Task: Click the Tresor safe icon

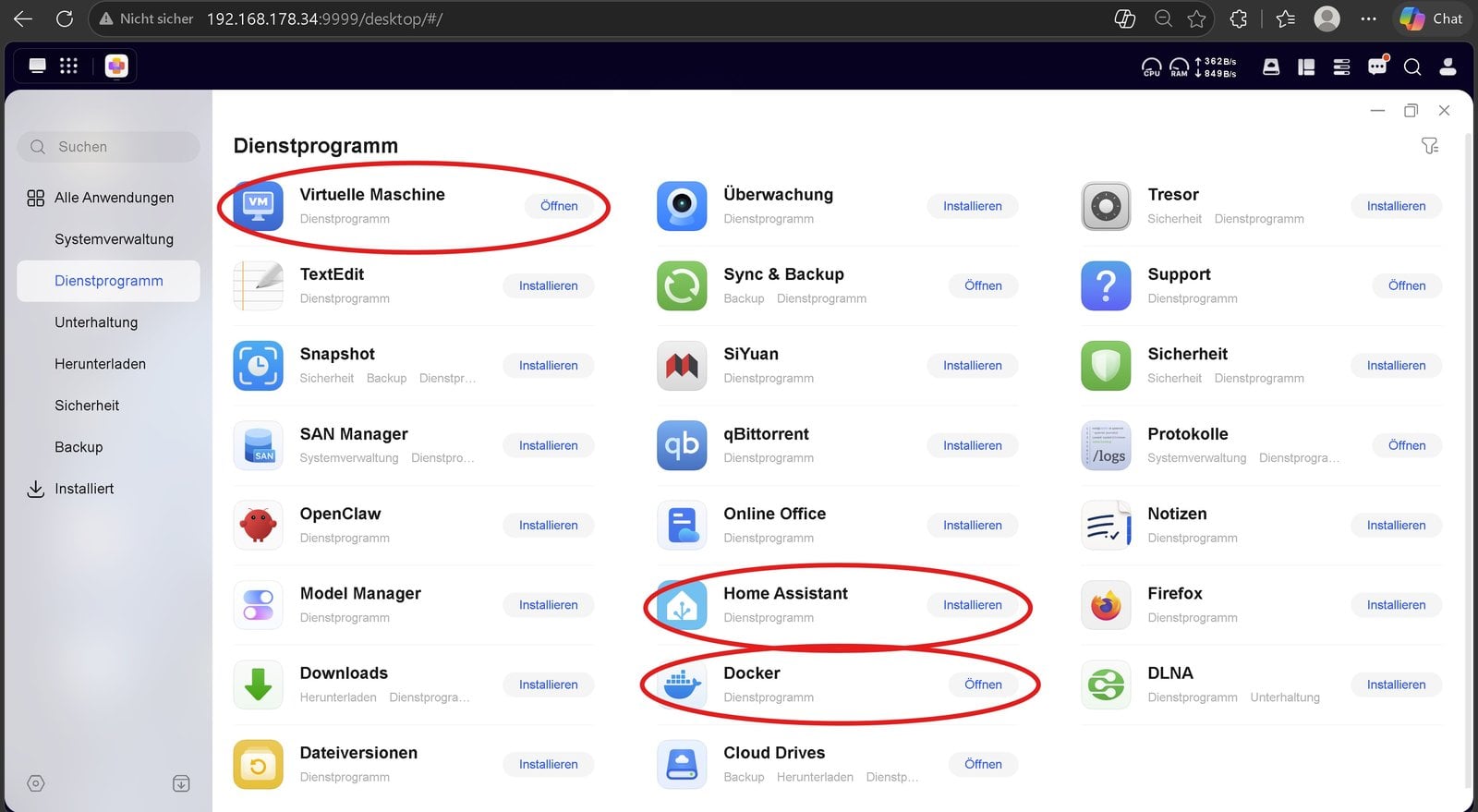Action: pyautogui.click(x=1106, y=206)
